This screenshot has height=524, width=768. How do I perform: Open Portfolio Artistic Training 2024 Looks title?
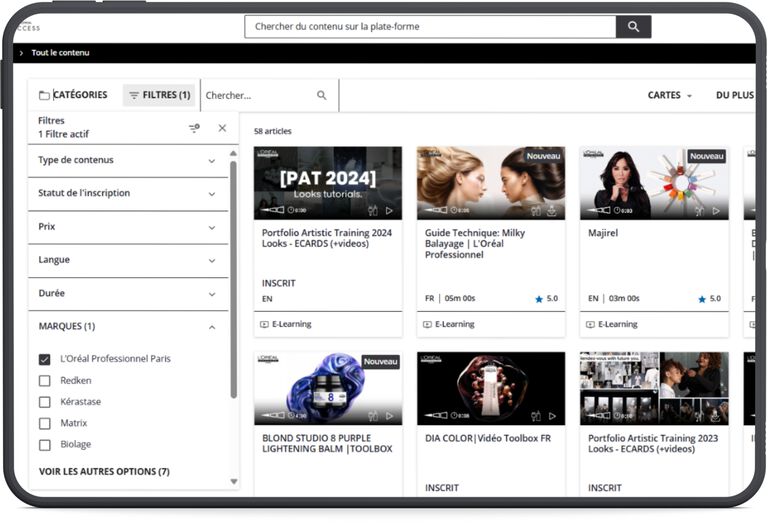(327, 238)
